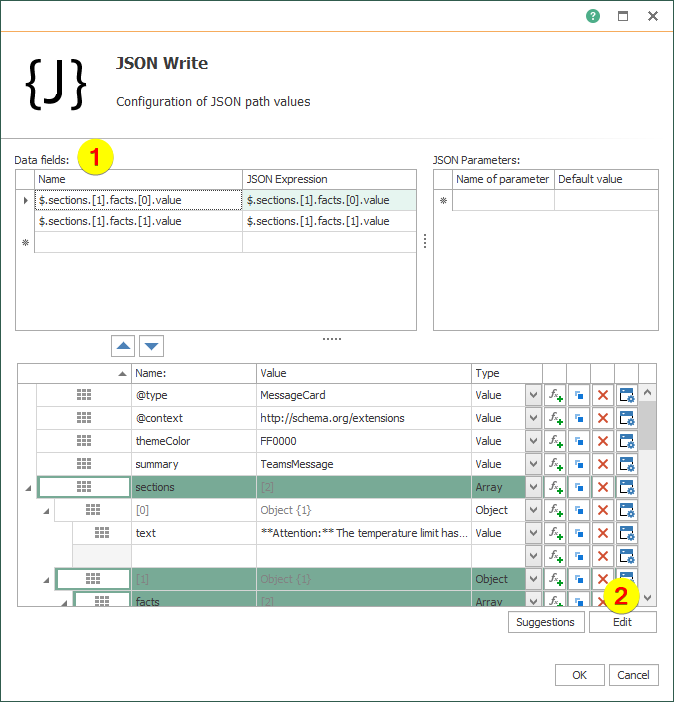Move the data field down with the arrow
The image size is (674, 702).
(151, 346)
